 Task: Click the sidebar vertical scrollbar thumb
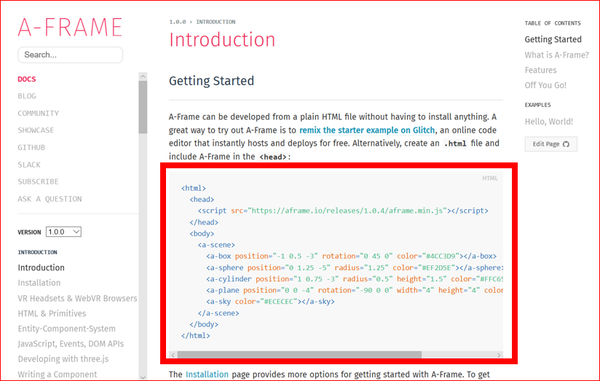pyautogui.click(x=143, y=107)
